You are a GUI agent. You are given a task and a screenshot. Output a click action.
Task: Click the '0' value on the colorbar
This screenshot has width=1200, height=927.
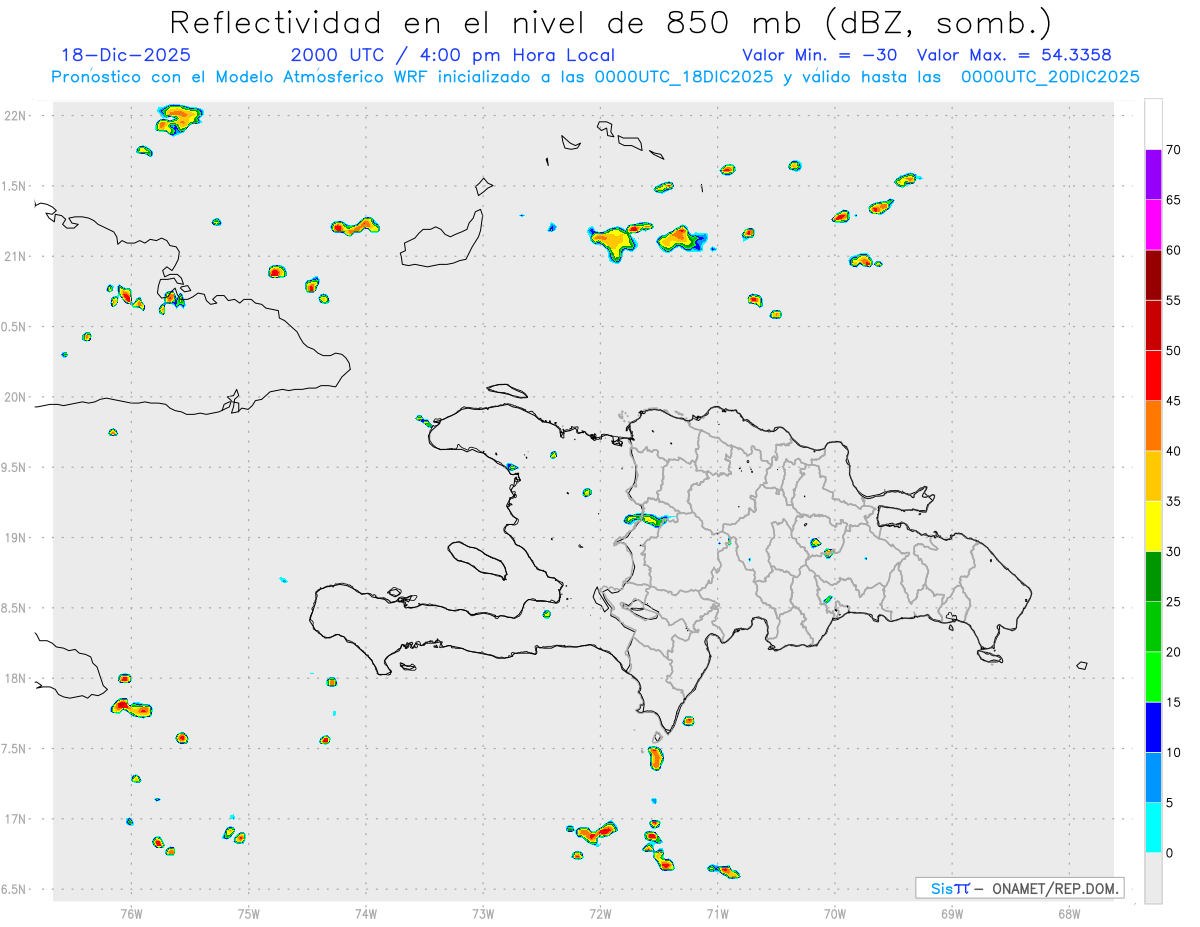(x=1169, y=853)
